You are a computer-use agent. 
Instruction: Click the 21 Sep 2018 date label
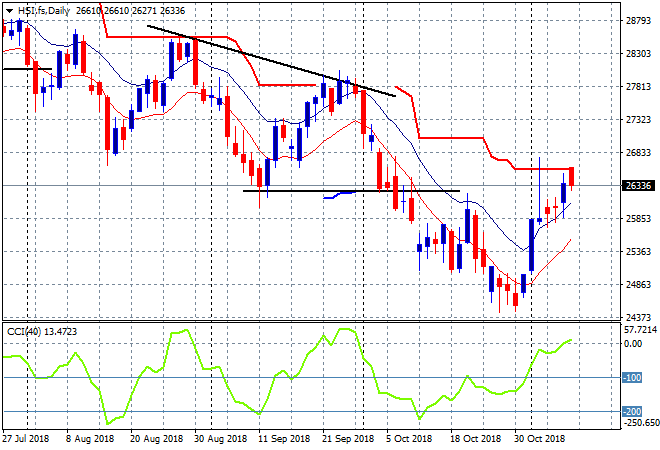coord(348,439)
